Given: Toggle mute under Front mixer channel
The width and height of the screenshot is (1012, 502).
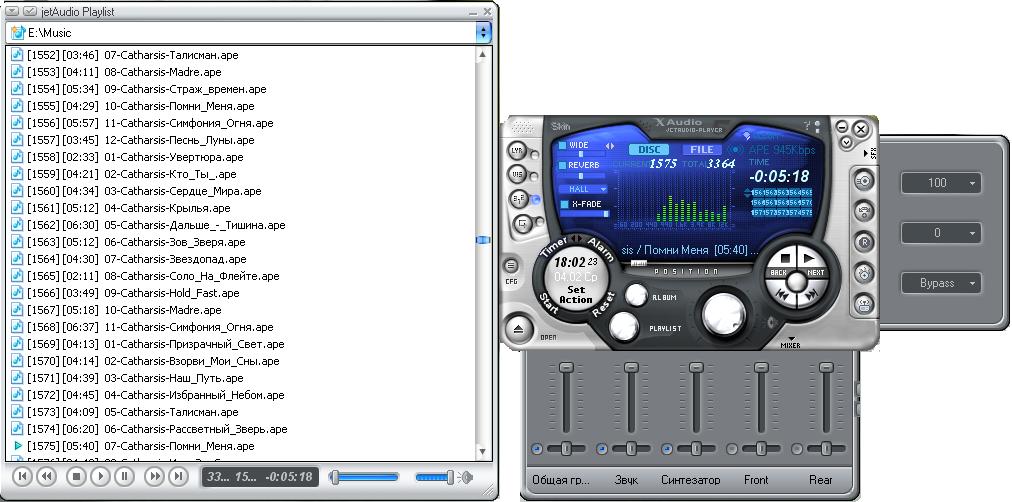Looking at the screenshot, I should (733, 449).
